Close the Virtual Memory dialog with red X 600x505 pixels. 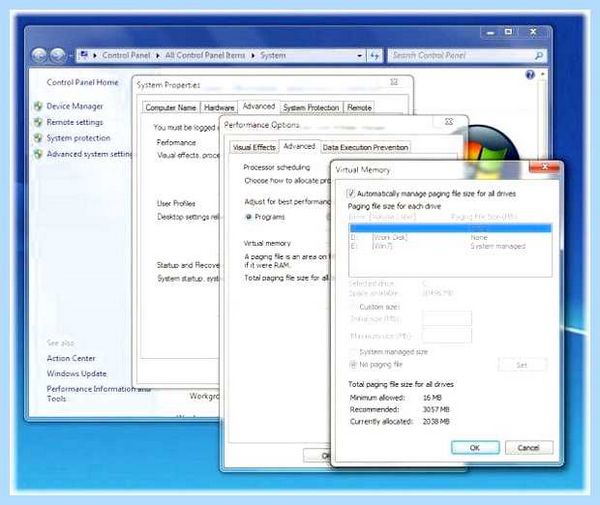point(545,166)
